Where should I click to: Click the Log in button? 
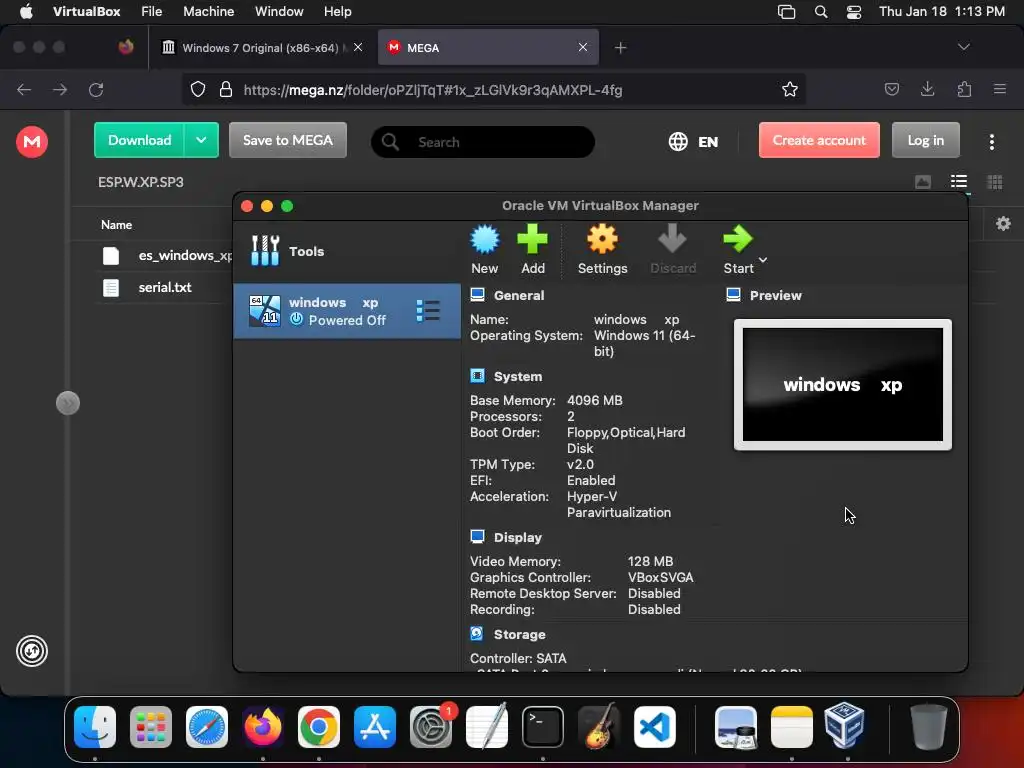click(x=925, y=140)
